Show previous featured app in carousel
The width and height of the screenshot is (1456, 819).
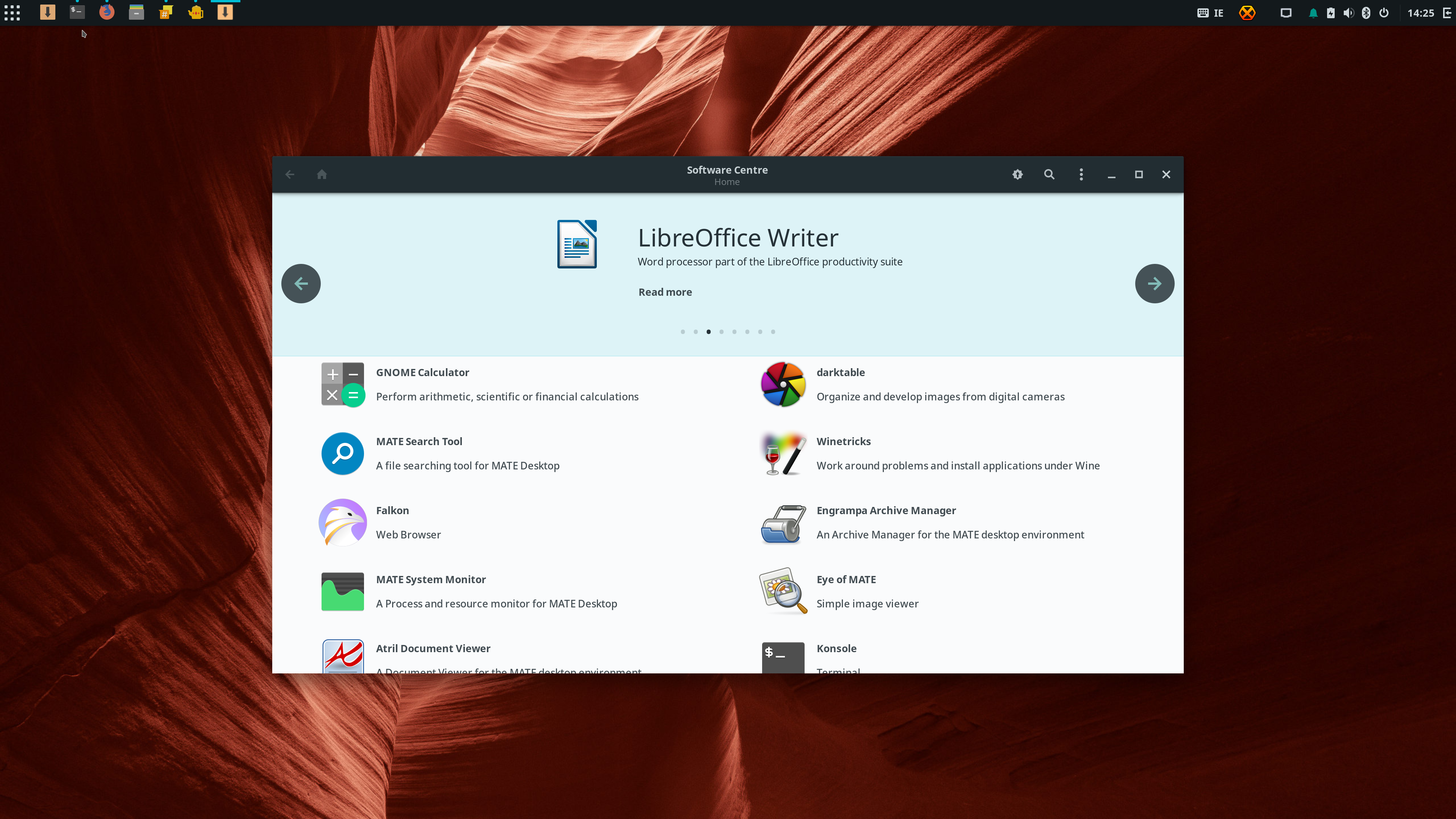point(301,283)
